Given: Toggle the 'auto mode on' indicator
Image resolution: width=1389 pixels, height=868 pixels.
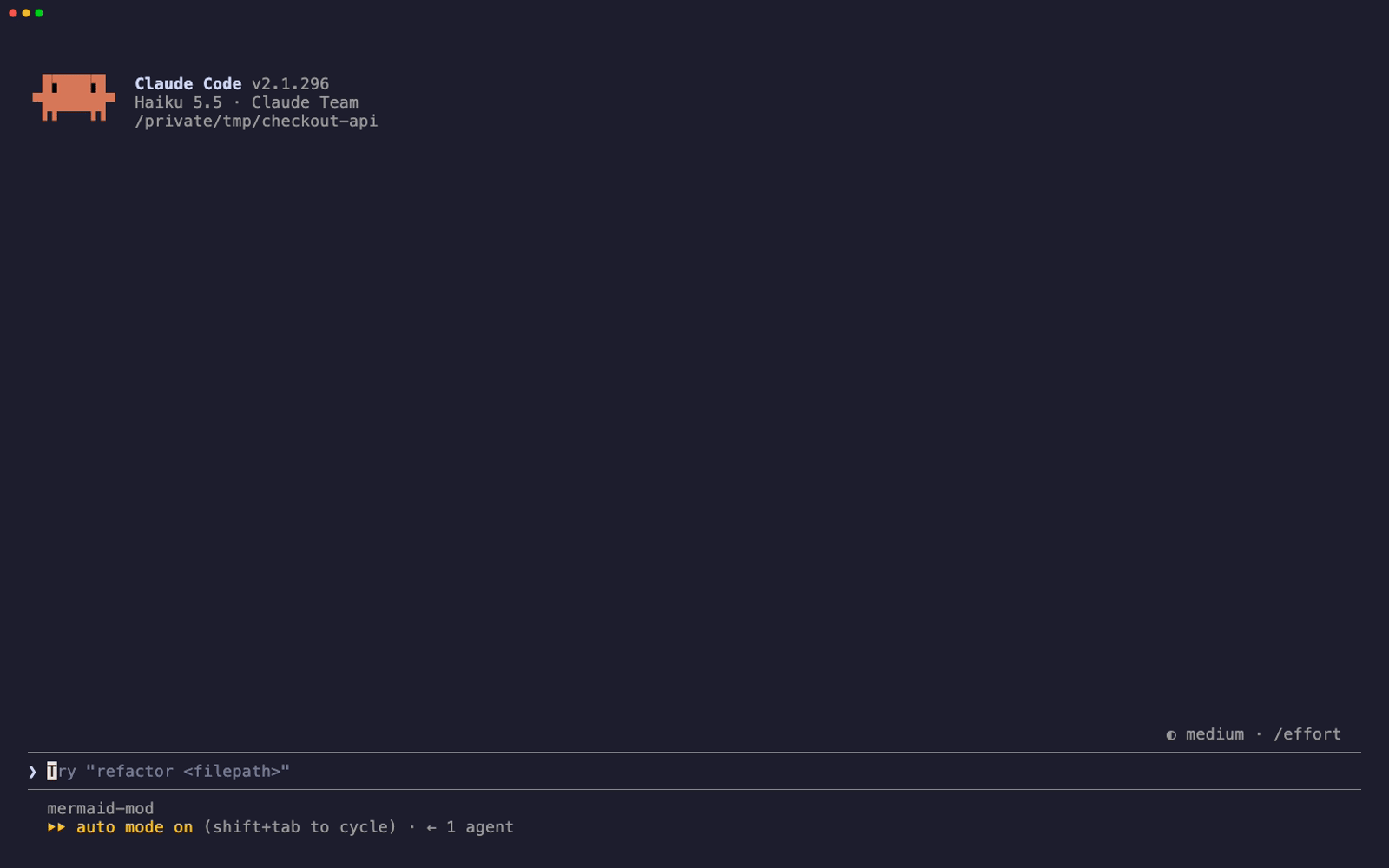Looking at the screenshot, I should [x=135, y=827].
